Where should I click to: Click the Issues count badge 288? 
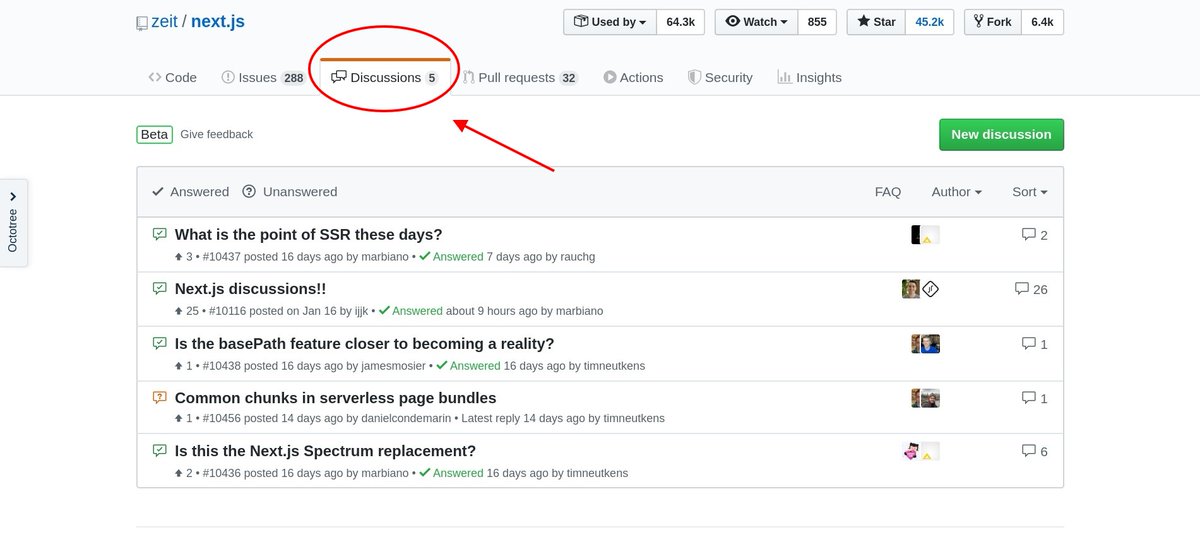coord(293,78)
